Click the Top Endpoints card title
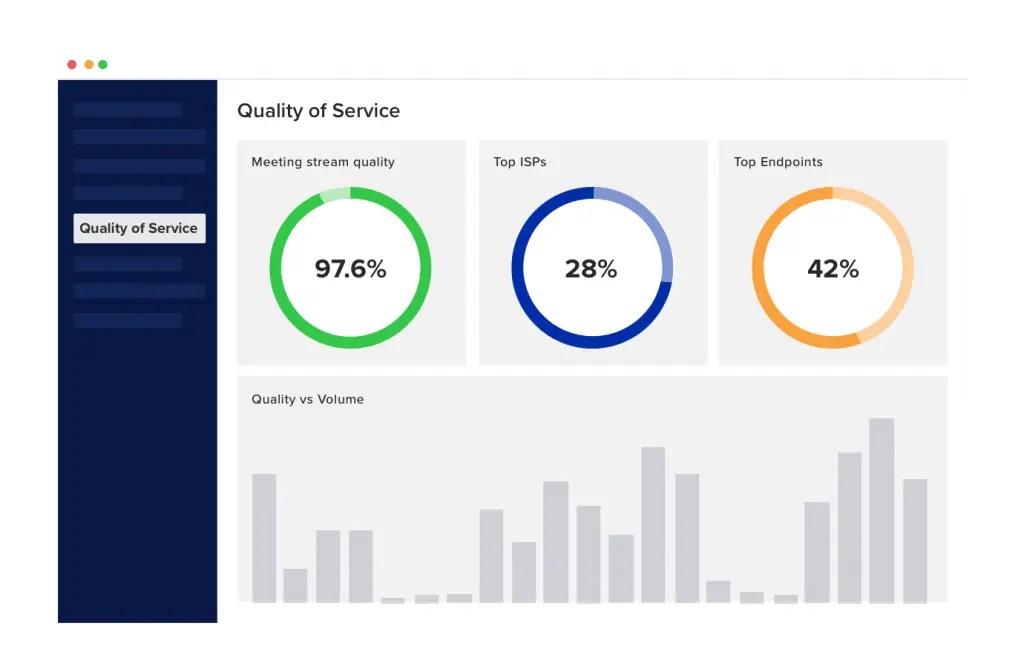 (x=778, y=162)
